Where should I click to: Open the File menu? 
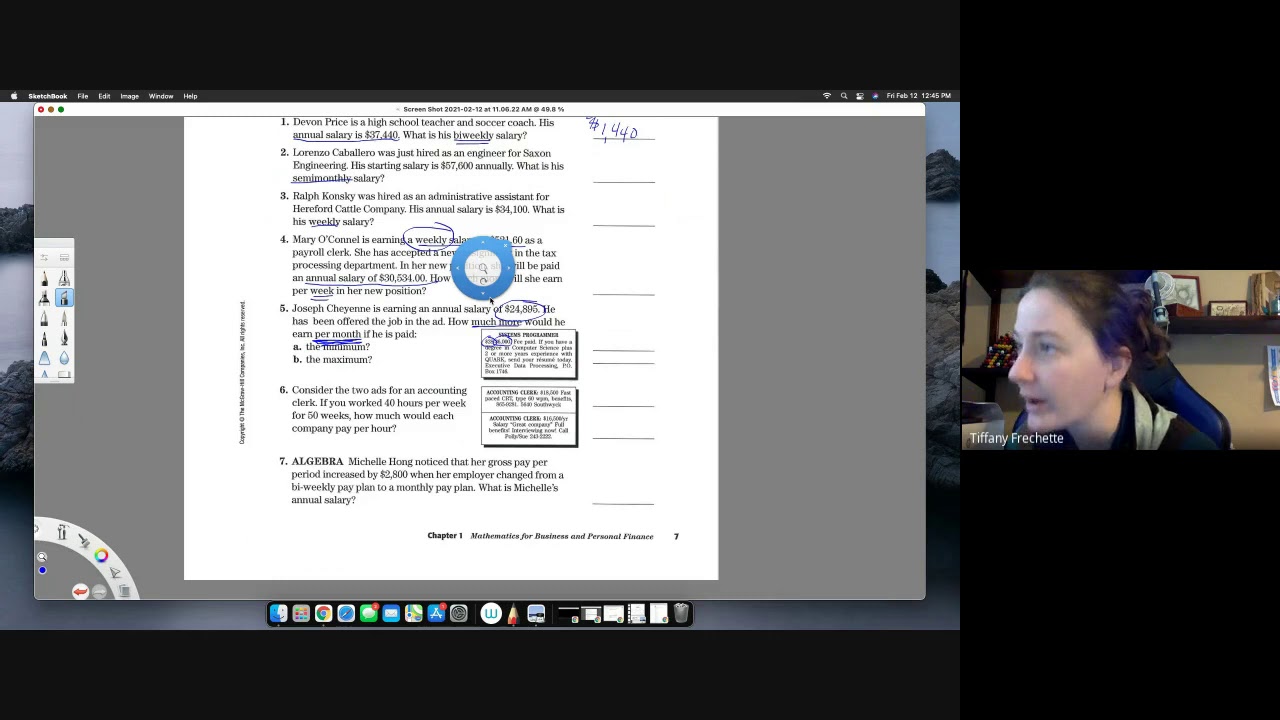pos(83,96)
